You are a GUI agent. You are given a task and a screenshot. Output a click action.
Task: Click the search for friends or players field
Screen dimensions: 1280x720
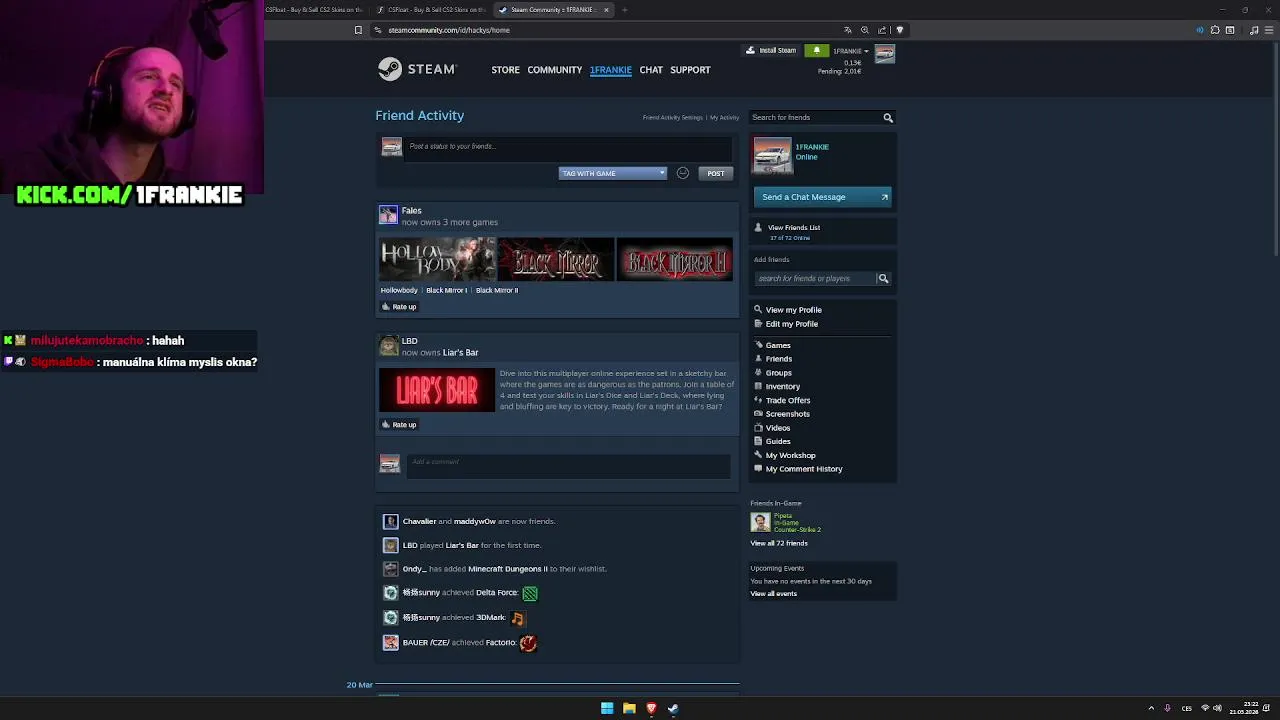[x=814, y=279]
